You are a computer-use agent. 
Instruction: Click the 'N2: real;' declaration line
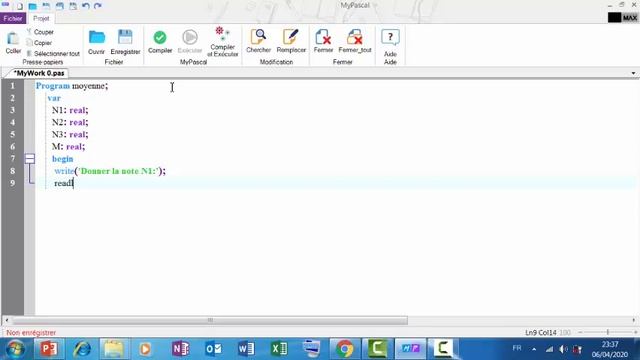pos(70,122)
